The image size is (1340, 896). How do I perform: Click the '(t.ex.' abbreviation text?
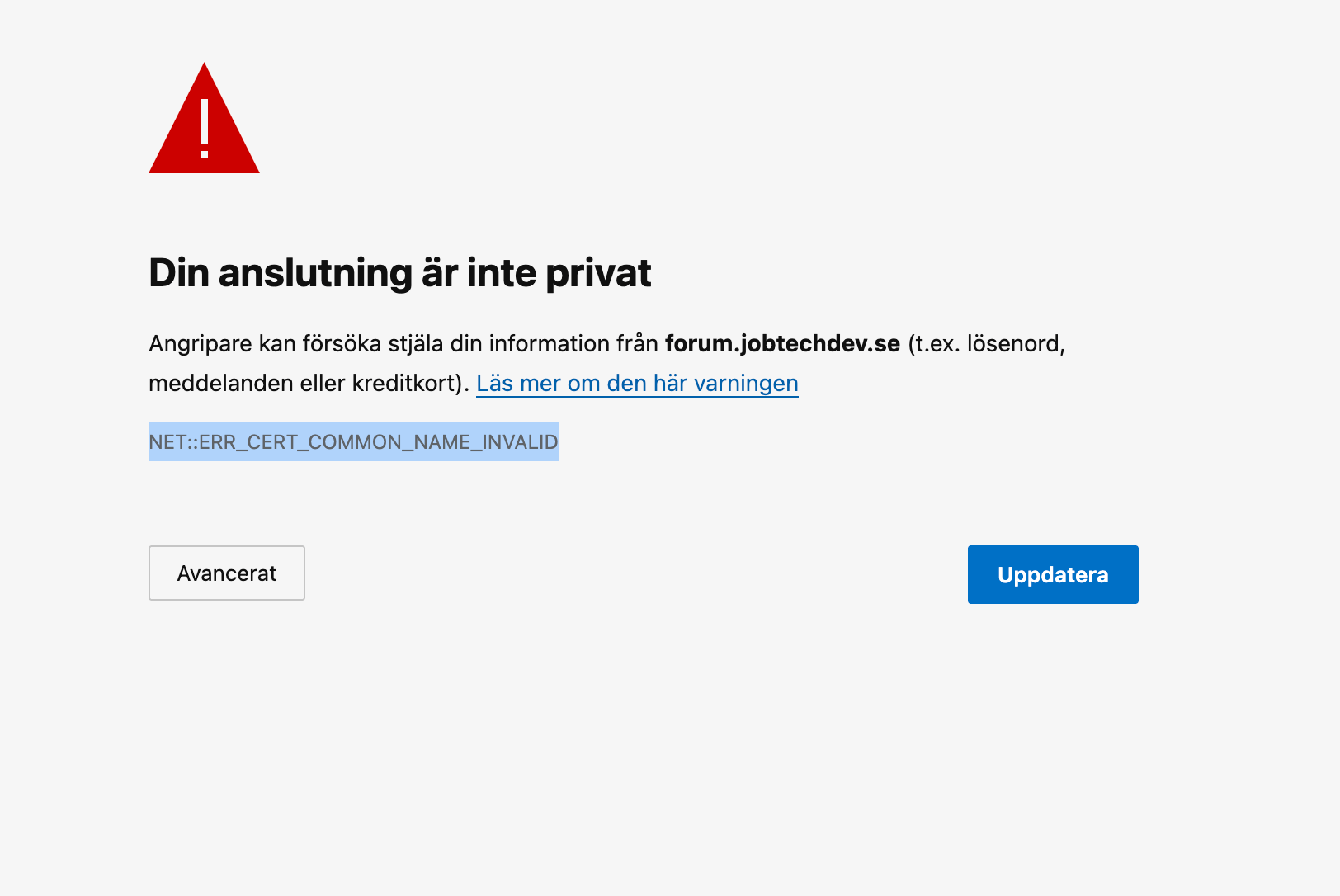point(934,343)
